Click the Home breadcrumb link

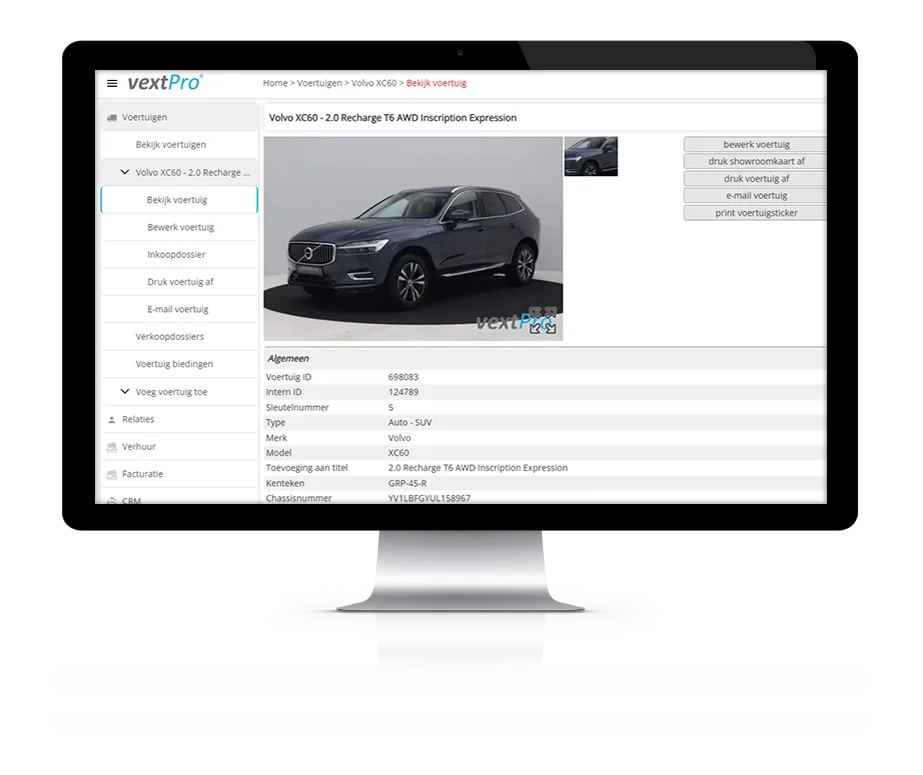coord(274,83)
